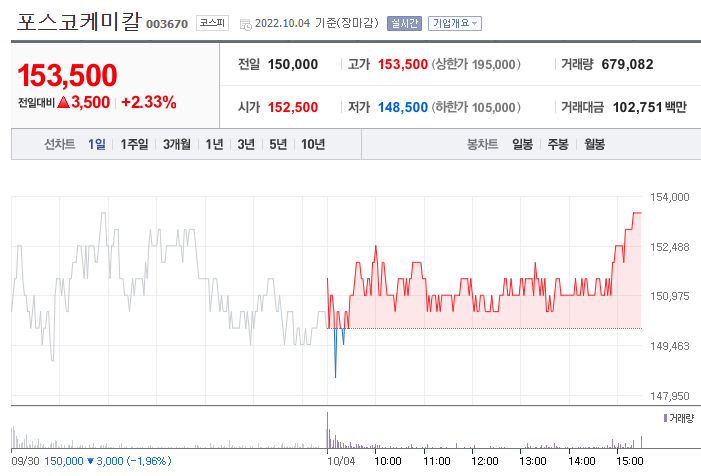Select the 3년 line chart tab
701x476 pixels.
point(246,144)
